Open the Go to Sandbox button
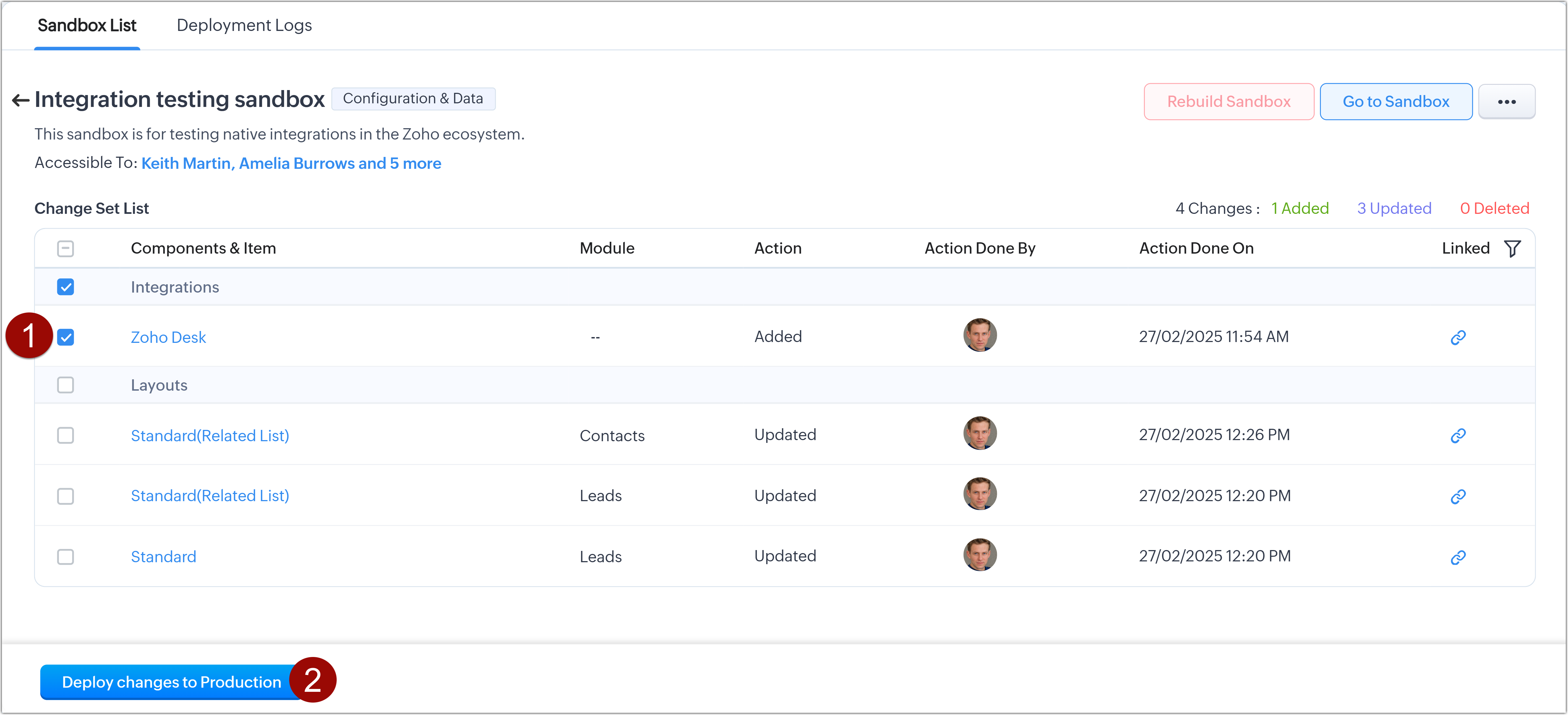This screenshot has height=715, width=1568. [x=1395, y=102]
